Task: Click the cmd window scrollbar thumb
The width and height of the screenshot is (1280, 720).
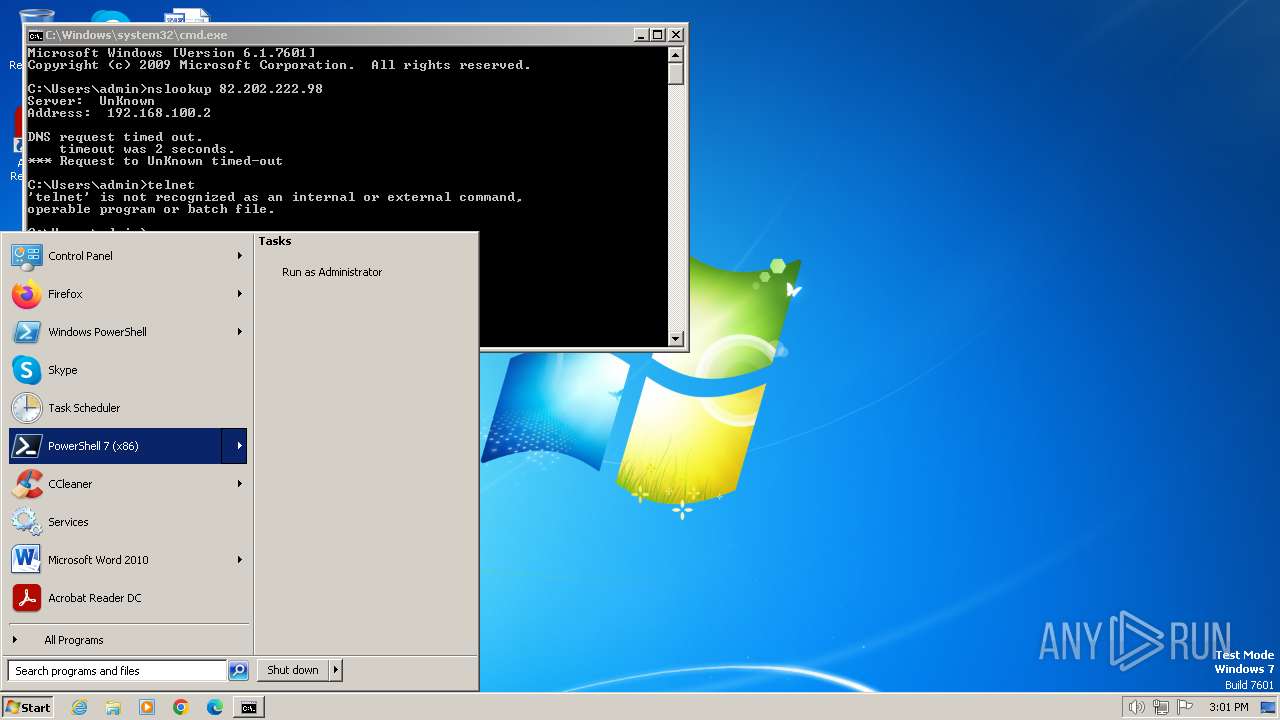Action: coord(676,74)
